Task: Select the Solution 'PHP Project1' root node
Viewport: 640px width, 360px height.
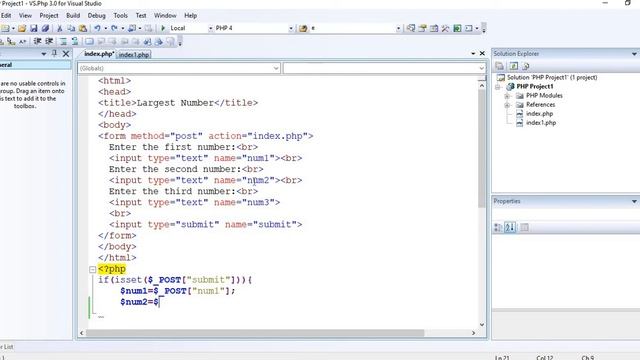Action: (552, 78)
